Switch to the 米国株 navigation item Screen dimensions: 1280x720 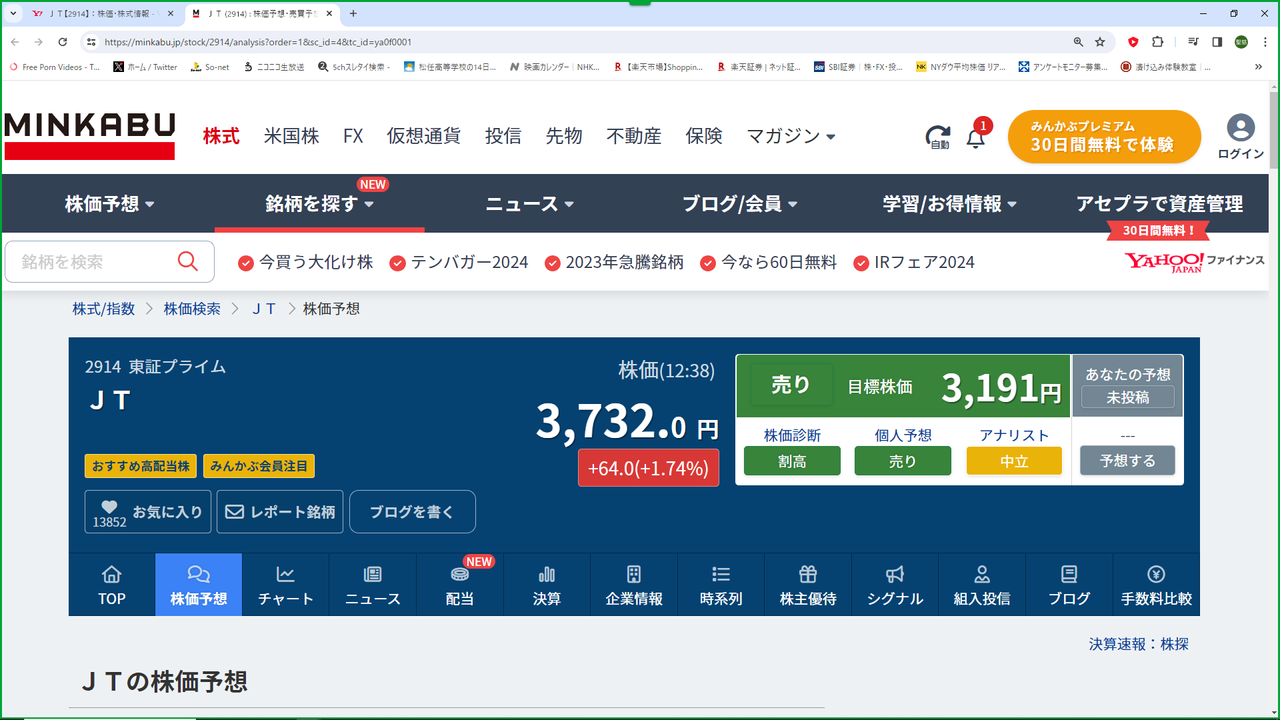(291, 136)
